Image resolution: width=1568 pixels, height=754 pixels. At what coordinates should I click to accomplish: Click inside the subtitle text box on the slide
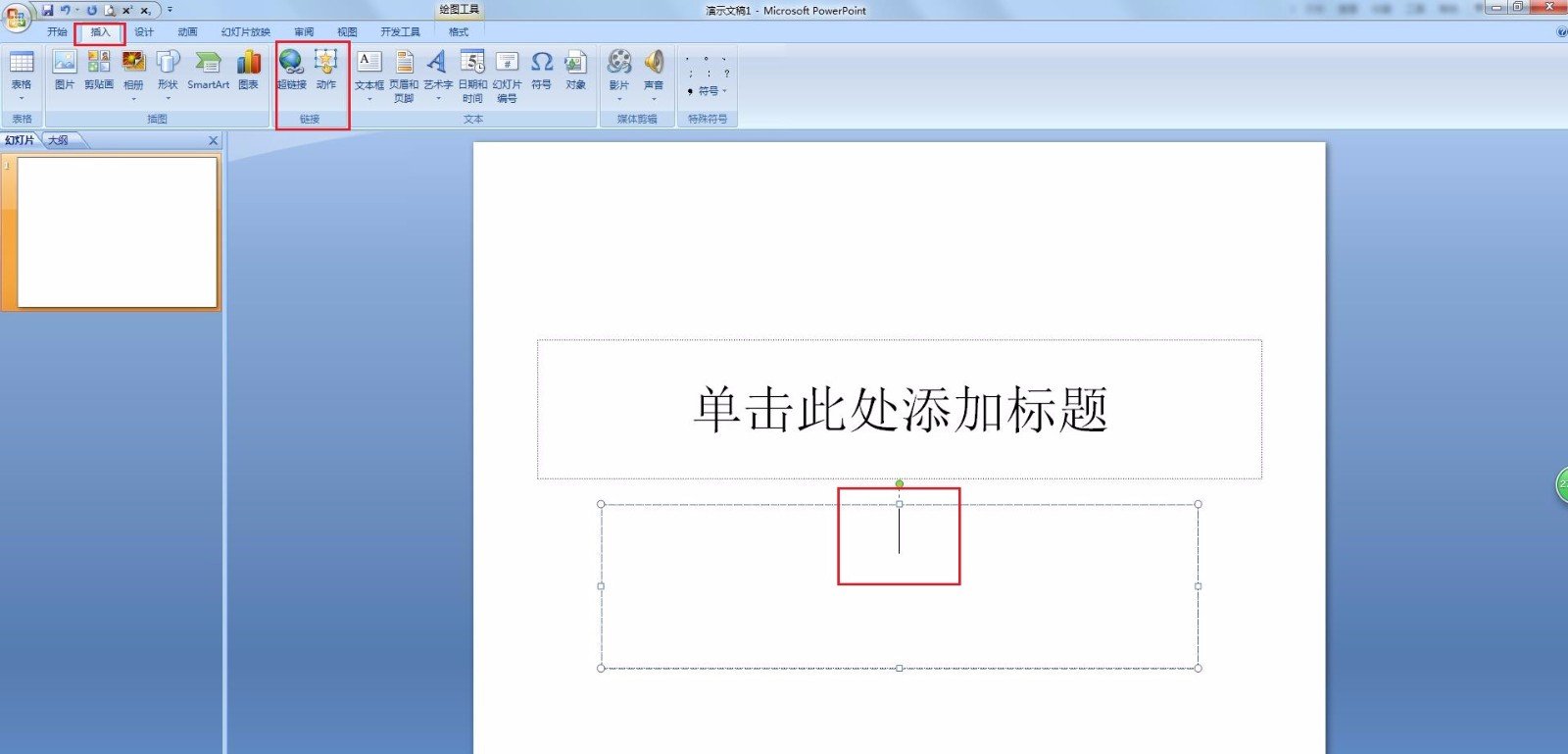tap(900, 586)
